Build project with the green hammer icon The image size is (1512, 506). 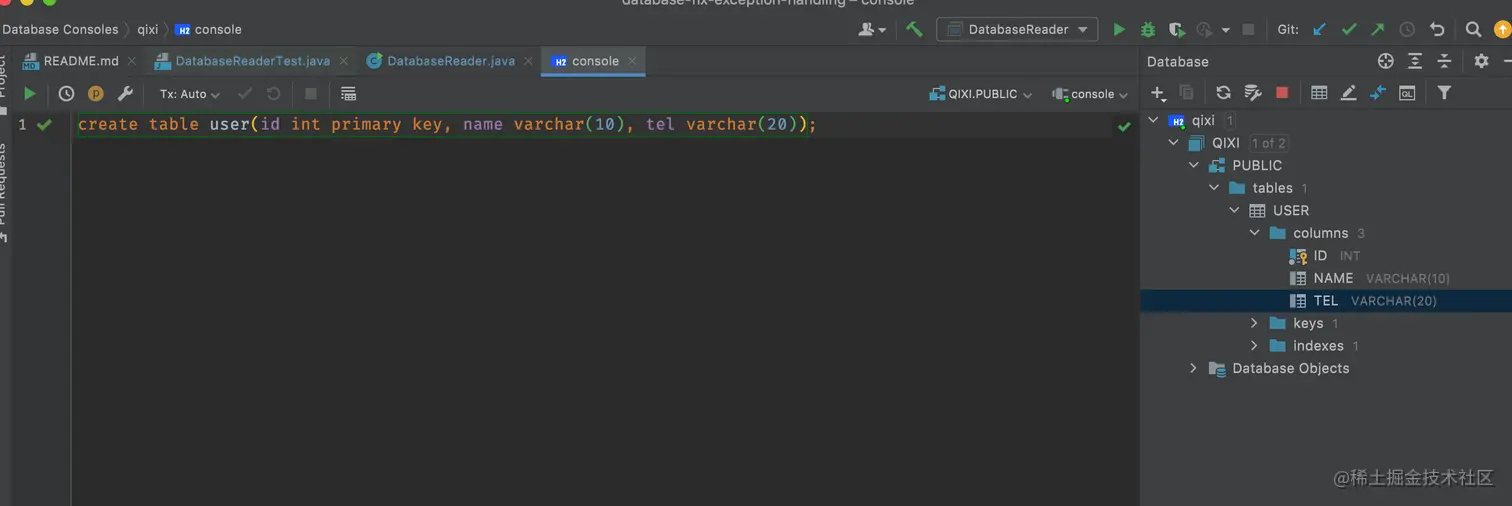pyautogui.click(x=914, y=29)
